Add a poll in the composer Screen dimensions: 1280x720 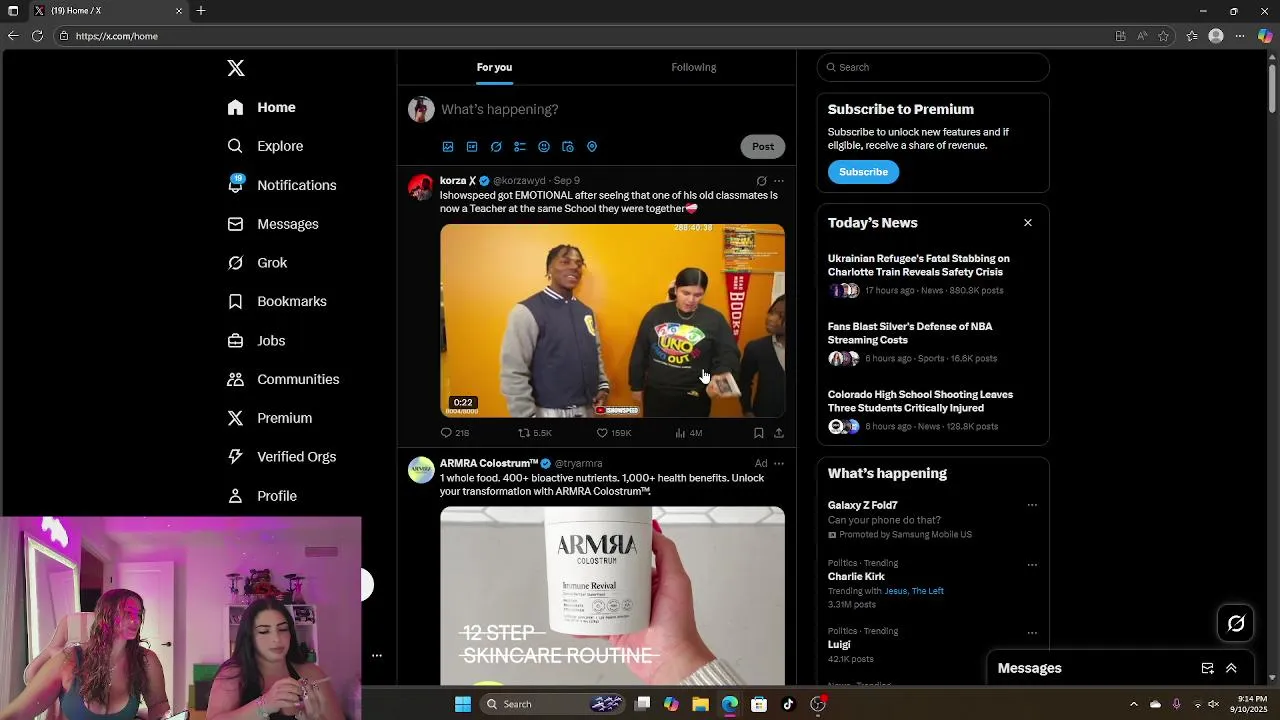click(x=520, y=147)
